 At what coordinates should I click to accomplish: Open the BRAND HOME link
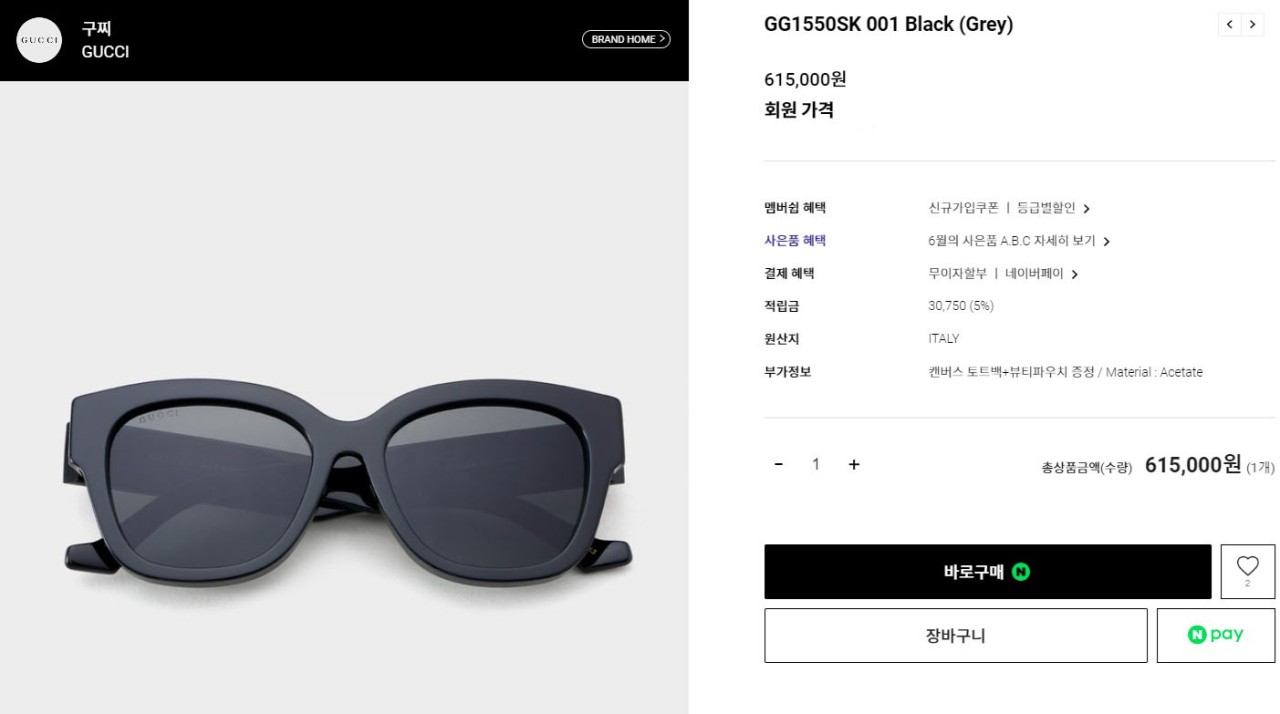click(626, 39)
